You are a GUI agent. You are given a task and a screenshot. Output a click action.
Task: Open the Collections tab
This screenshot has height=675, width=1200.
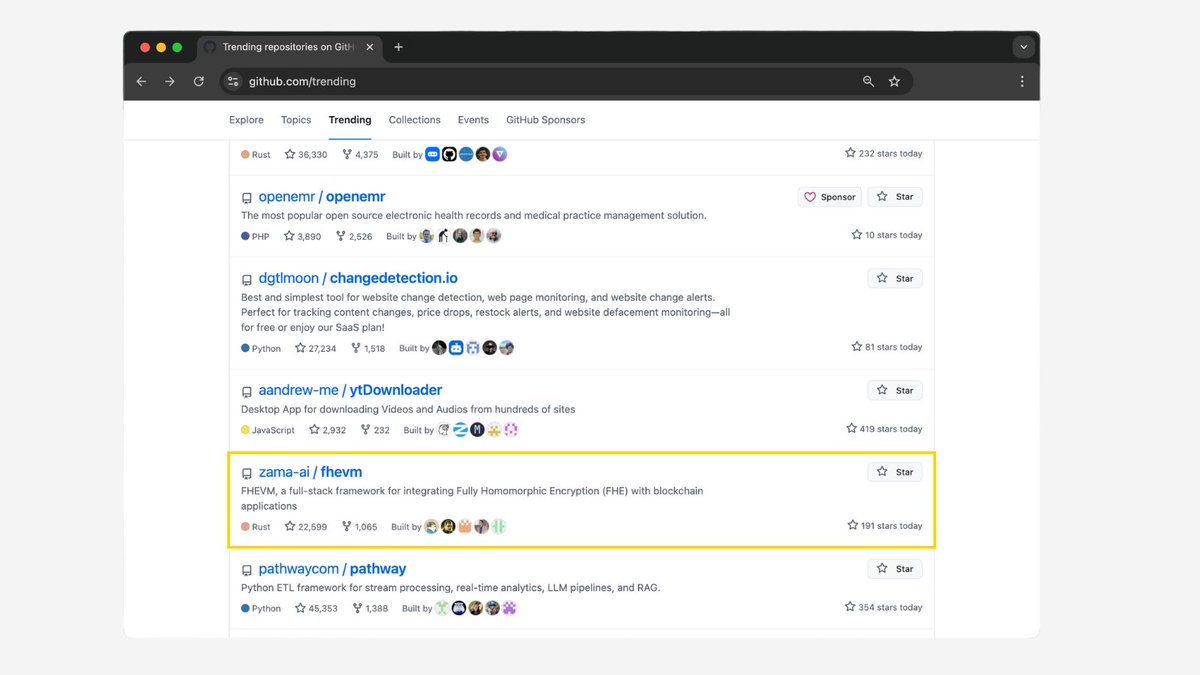(415, 120)
